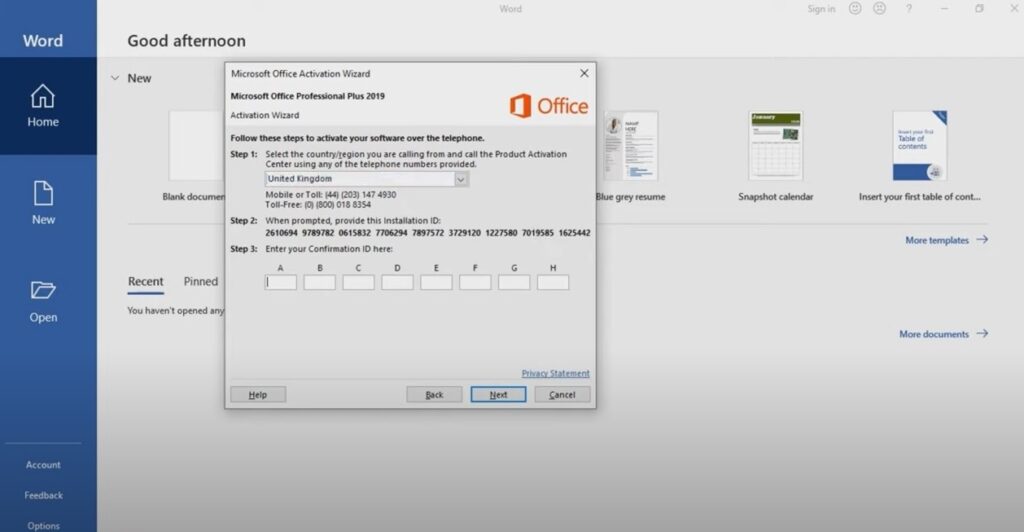This screenshot has height=532, width=1024.
Task: Click the Installation ID group 1625442
Action: point(574,232)
